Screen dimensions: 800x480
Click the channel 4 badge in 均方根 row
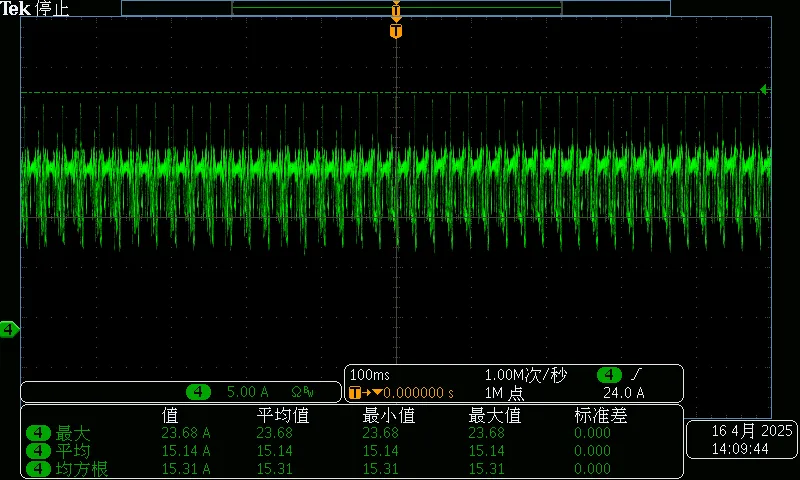pos(38,469)
